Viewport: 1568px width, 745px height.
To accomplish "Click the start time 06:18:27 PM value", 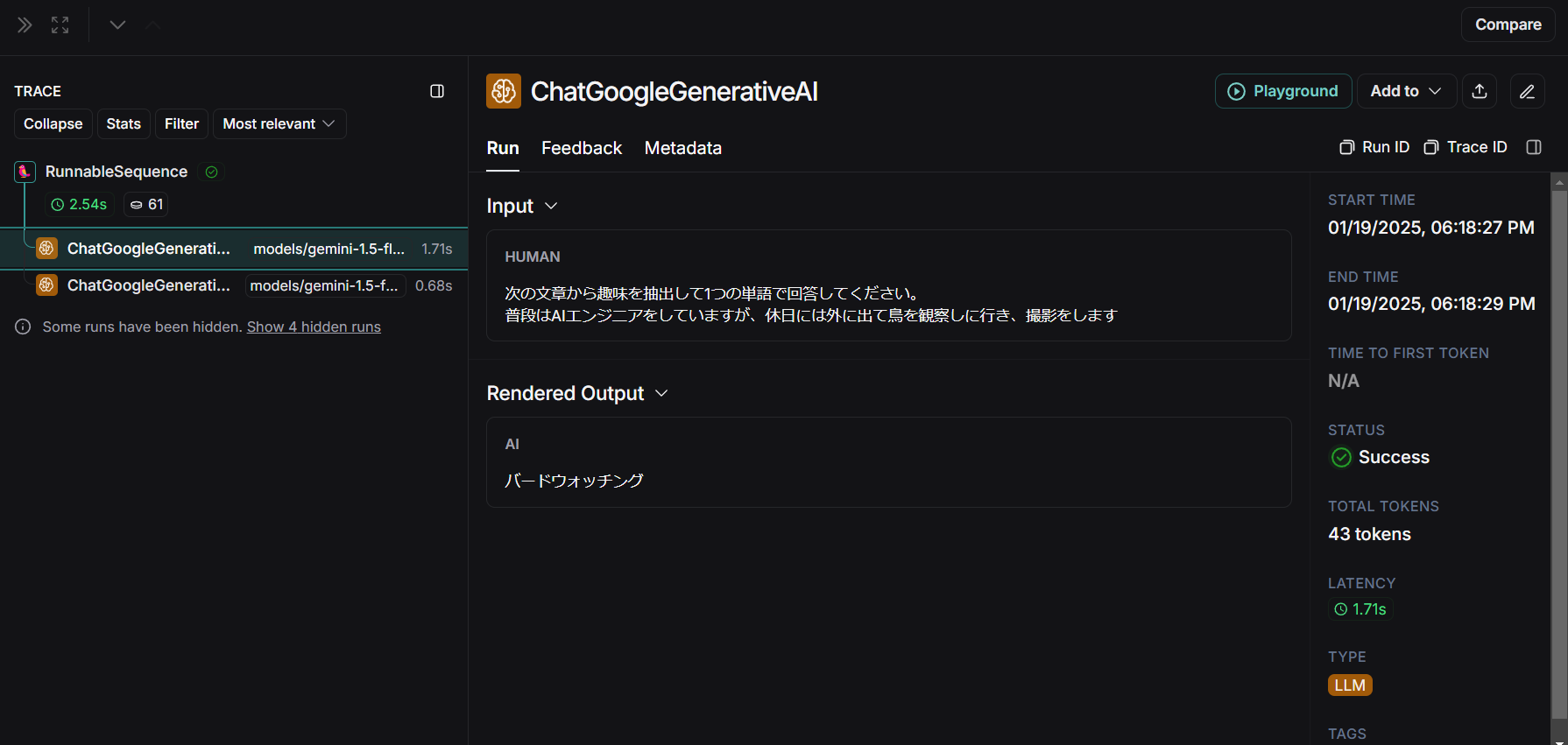I will [1431, 228].
